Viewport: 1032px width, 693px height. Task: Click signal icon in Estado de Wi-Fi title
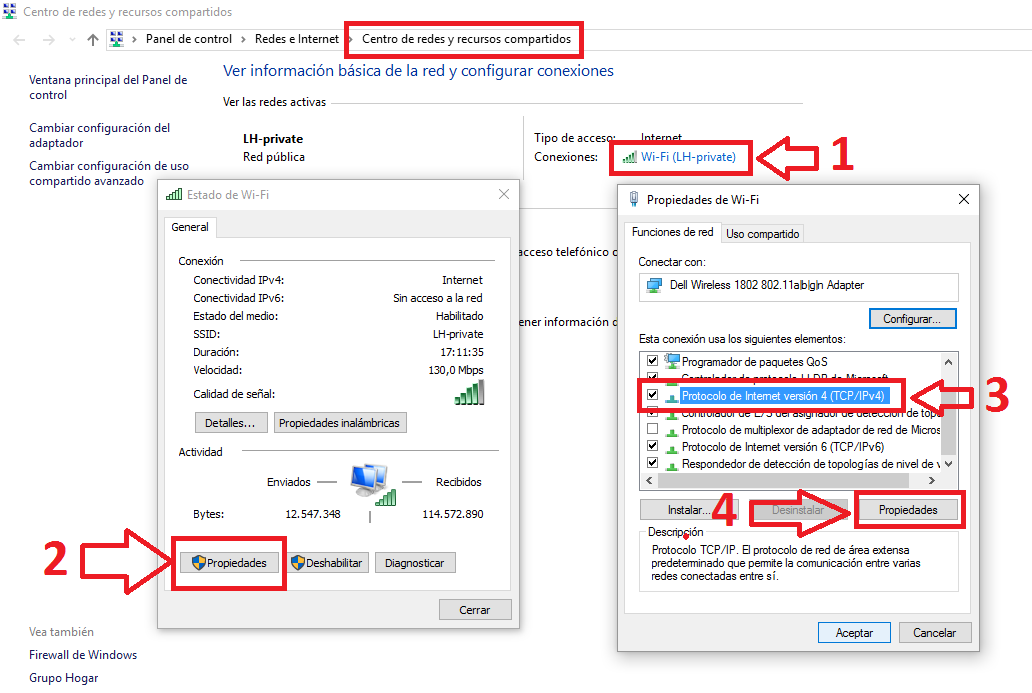(174, 194)
